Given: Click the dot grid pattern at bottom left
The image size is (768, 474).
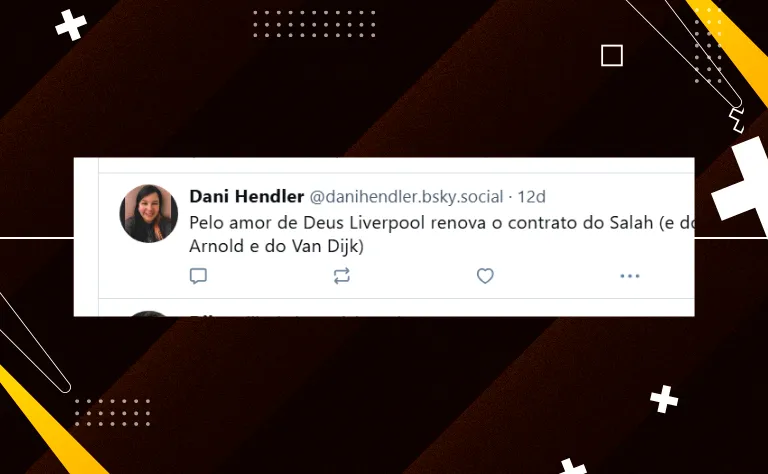Looking at the screenshot, I should [x=112, y=412].
